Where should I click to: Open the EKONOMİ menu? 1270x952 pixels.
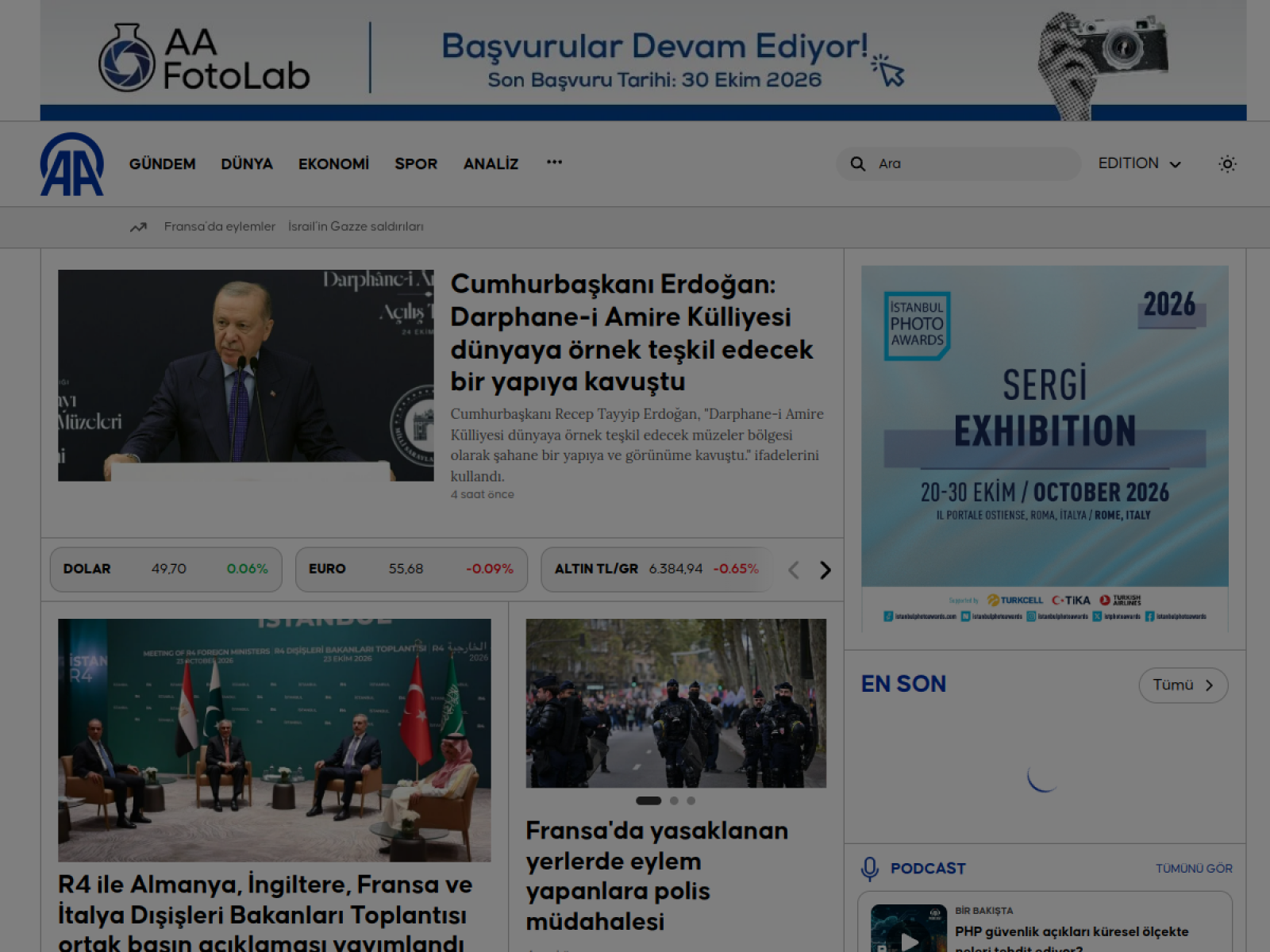(333, 164)
